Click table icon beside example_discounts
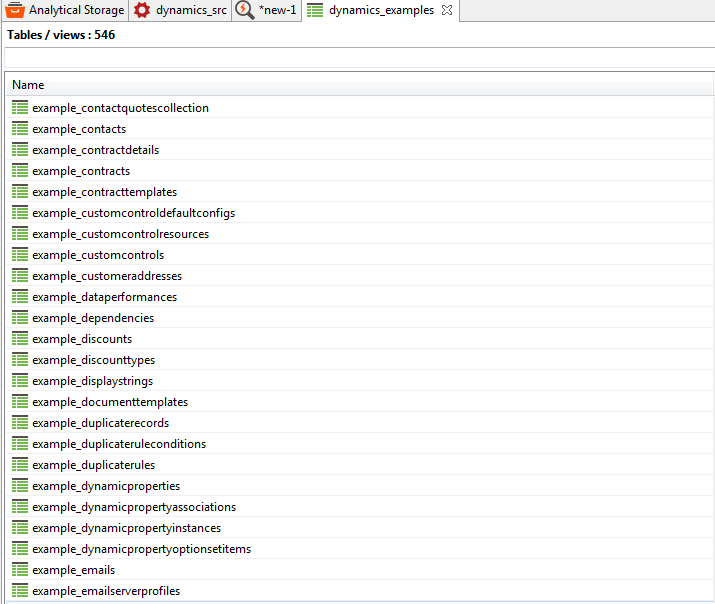 20,339
